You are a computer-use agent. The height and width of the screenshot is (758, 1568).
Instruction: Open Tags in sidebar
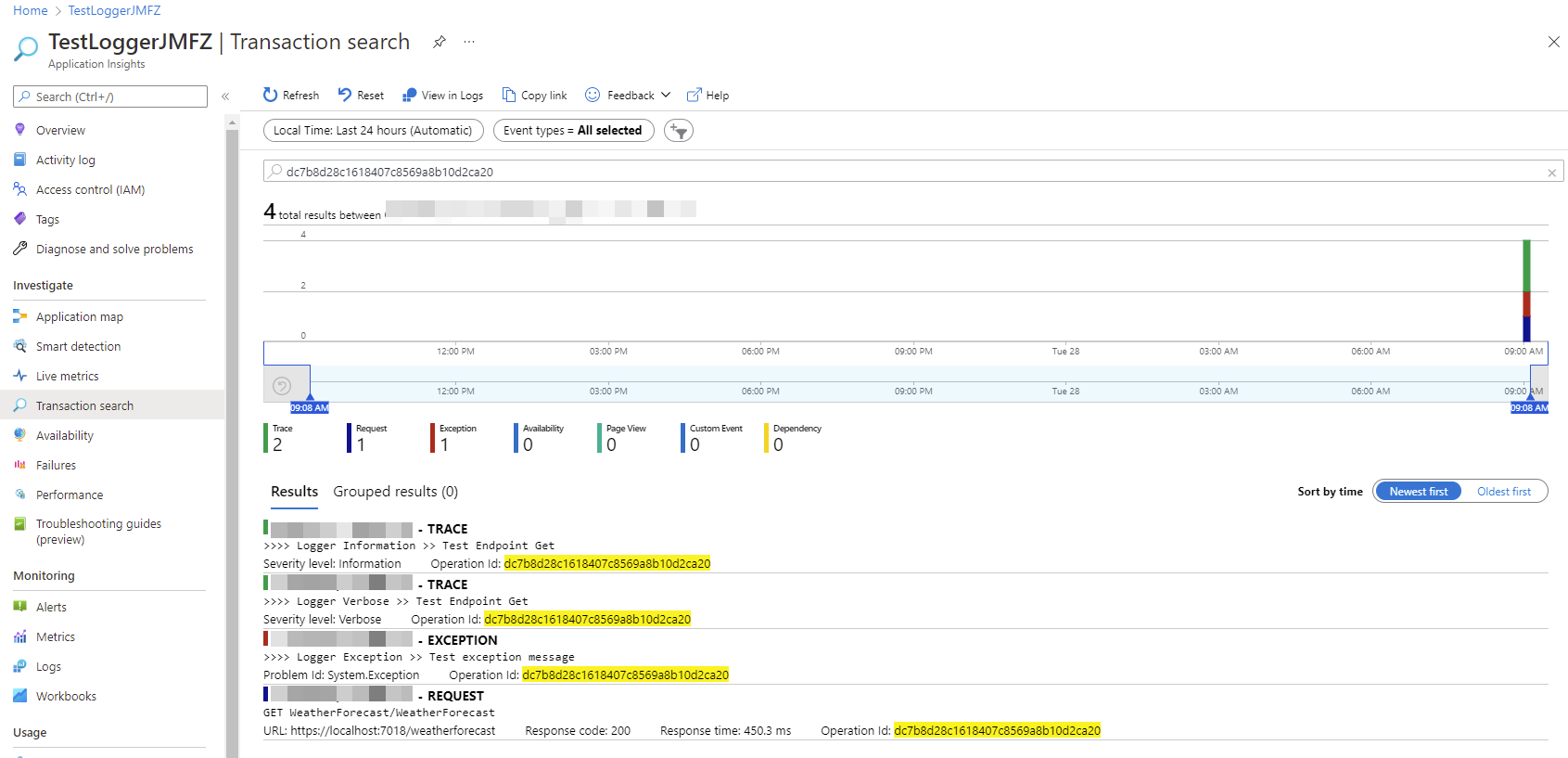coord(47,220)
